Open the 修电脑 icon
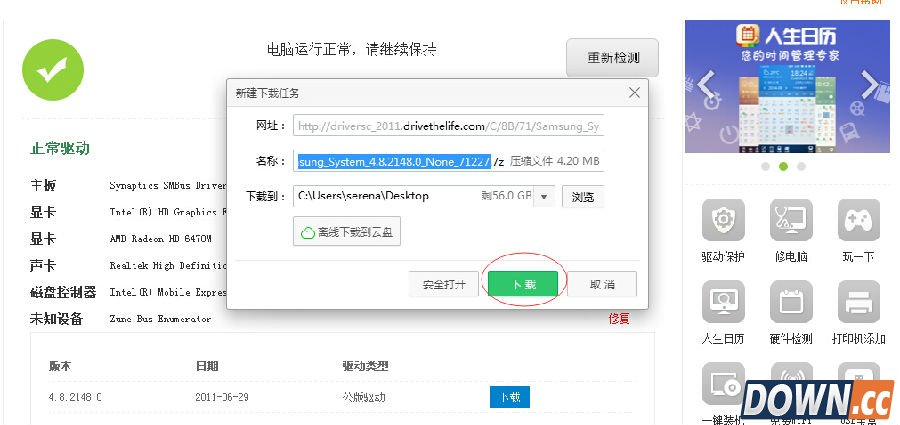This screenshot has width=900, height=425. click(791, 220)
